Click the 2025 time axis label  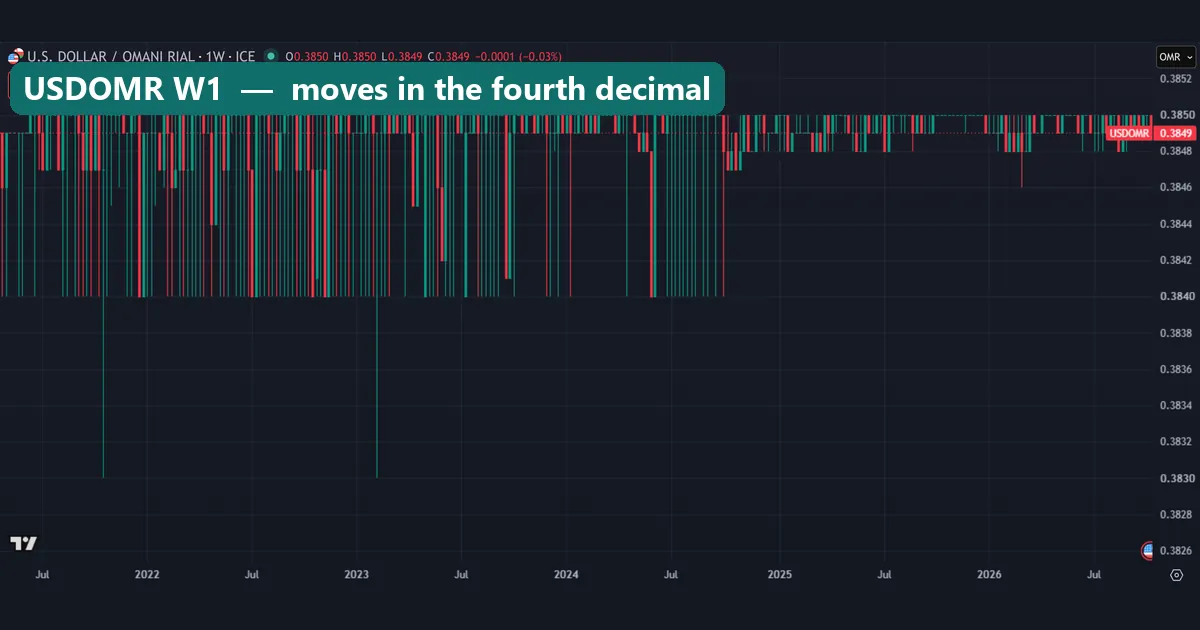click(779, 575)
